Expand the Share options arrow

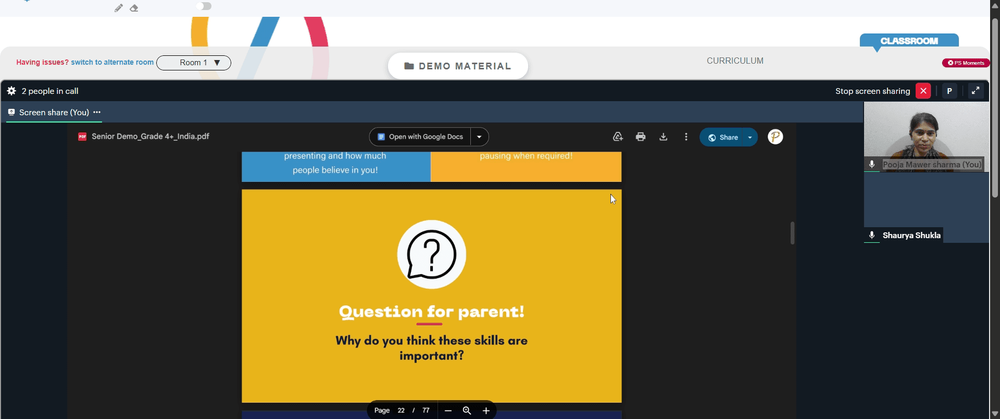tap(750, 137)
